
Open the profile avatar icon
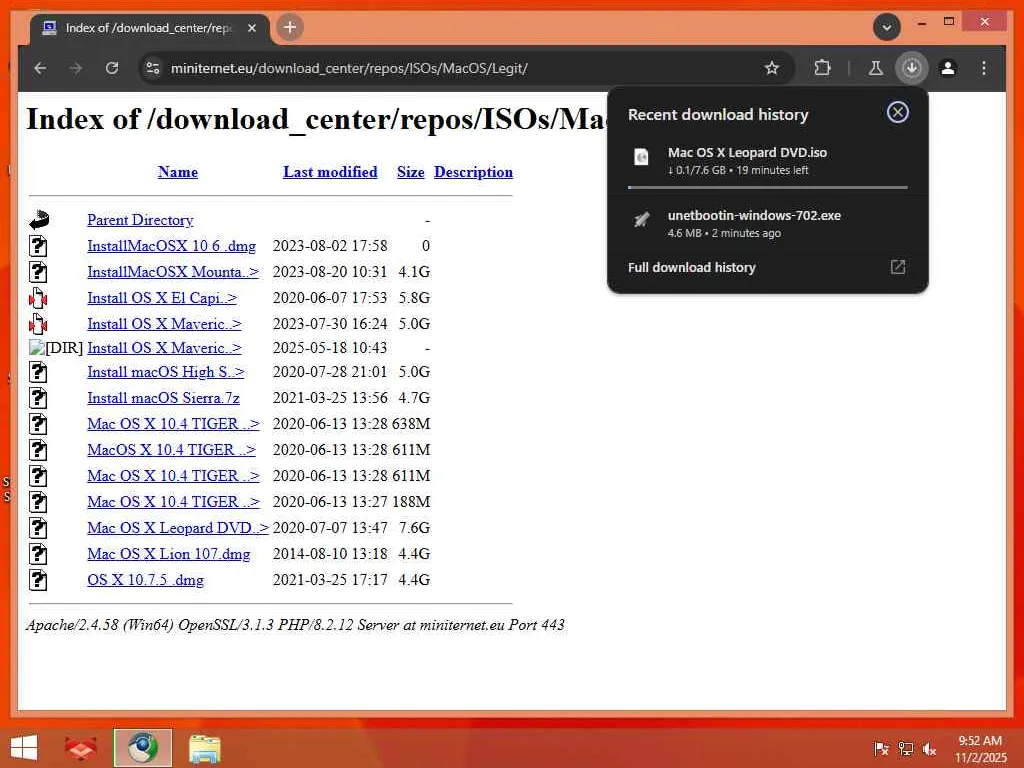coord(948,68)
